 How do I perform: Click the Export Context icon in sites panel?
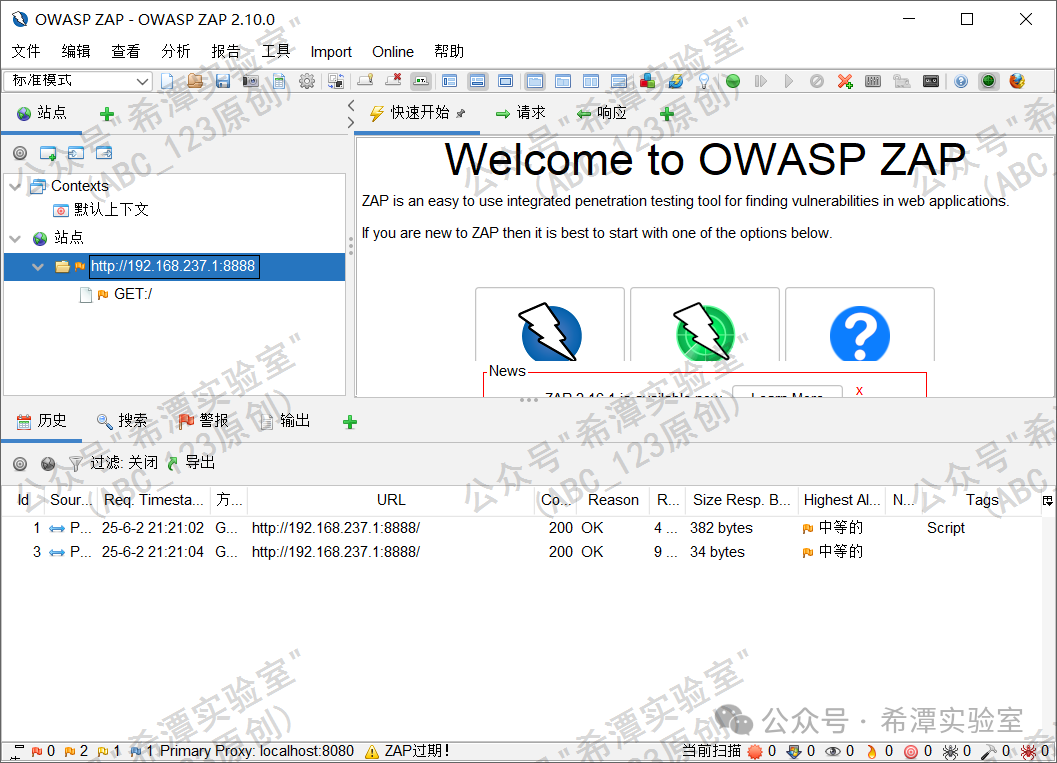[x=104, y=153]
